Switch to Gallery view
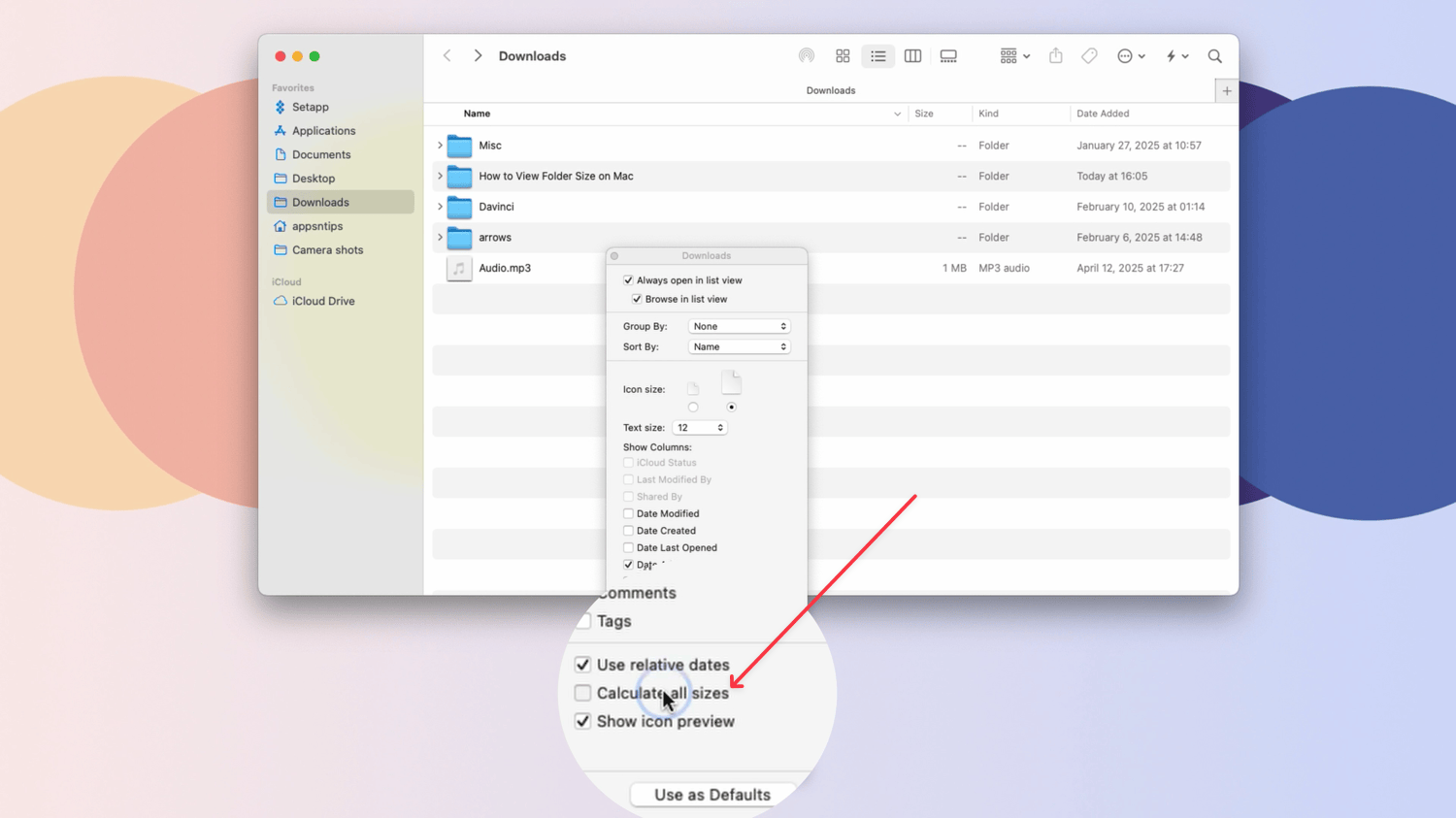This screenshot has width=1456, height=818. point(948,55)
